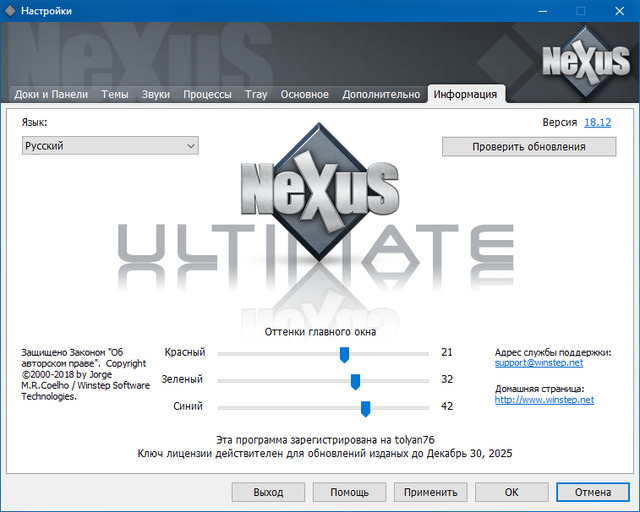This screenshot has height=512, width=640.
Task: Open the Tray tab
Action: pyautogui.click(x=256, y=95)
